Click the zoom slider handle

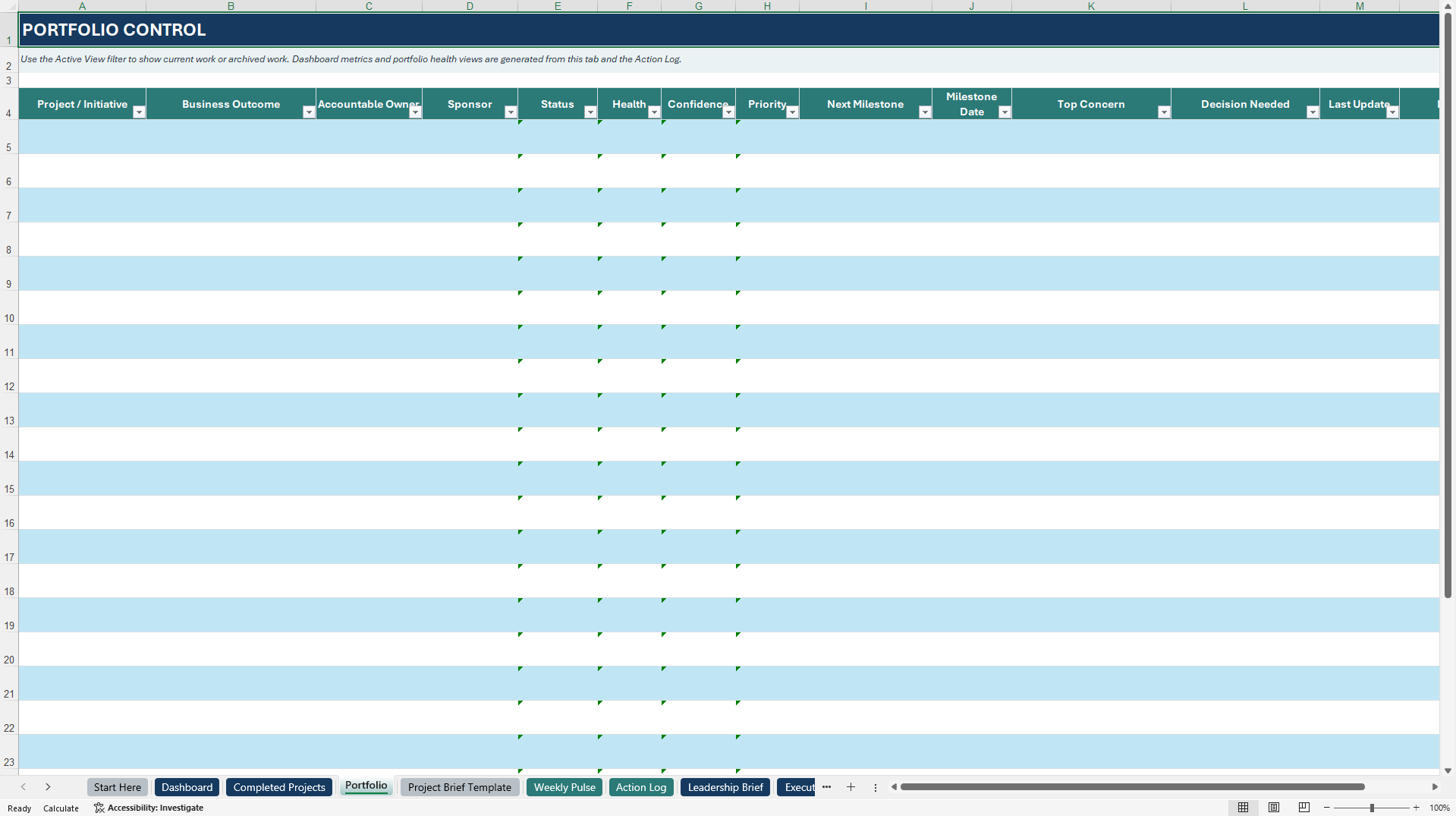click(x=1372, y=808)
